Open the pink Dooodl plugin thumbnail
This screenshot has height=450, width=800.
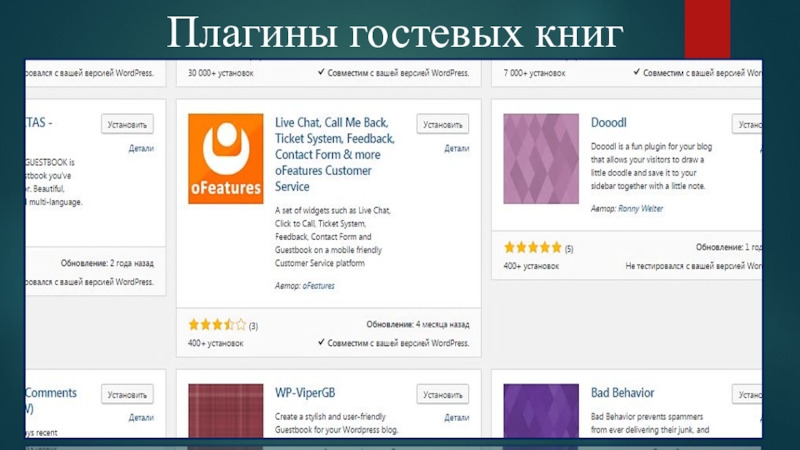click(x=541, y=159)
